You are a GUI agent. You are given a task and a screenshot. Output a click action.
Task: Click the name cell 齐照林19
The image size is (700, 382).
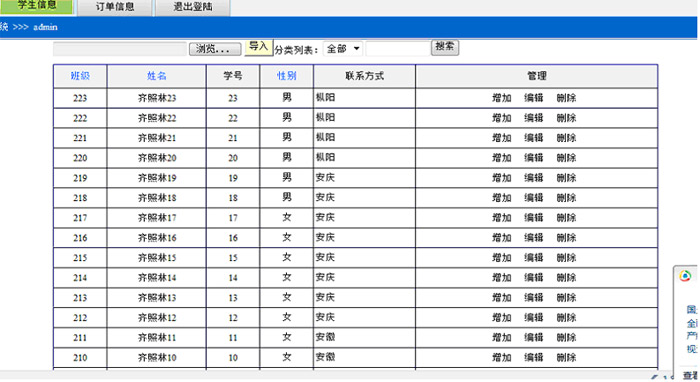click(x=157, y=178)
